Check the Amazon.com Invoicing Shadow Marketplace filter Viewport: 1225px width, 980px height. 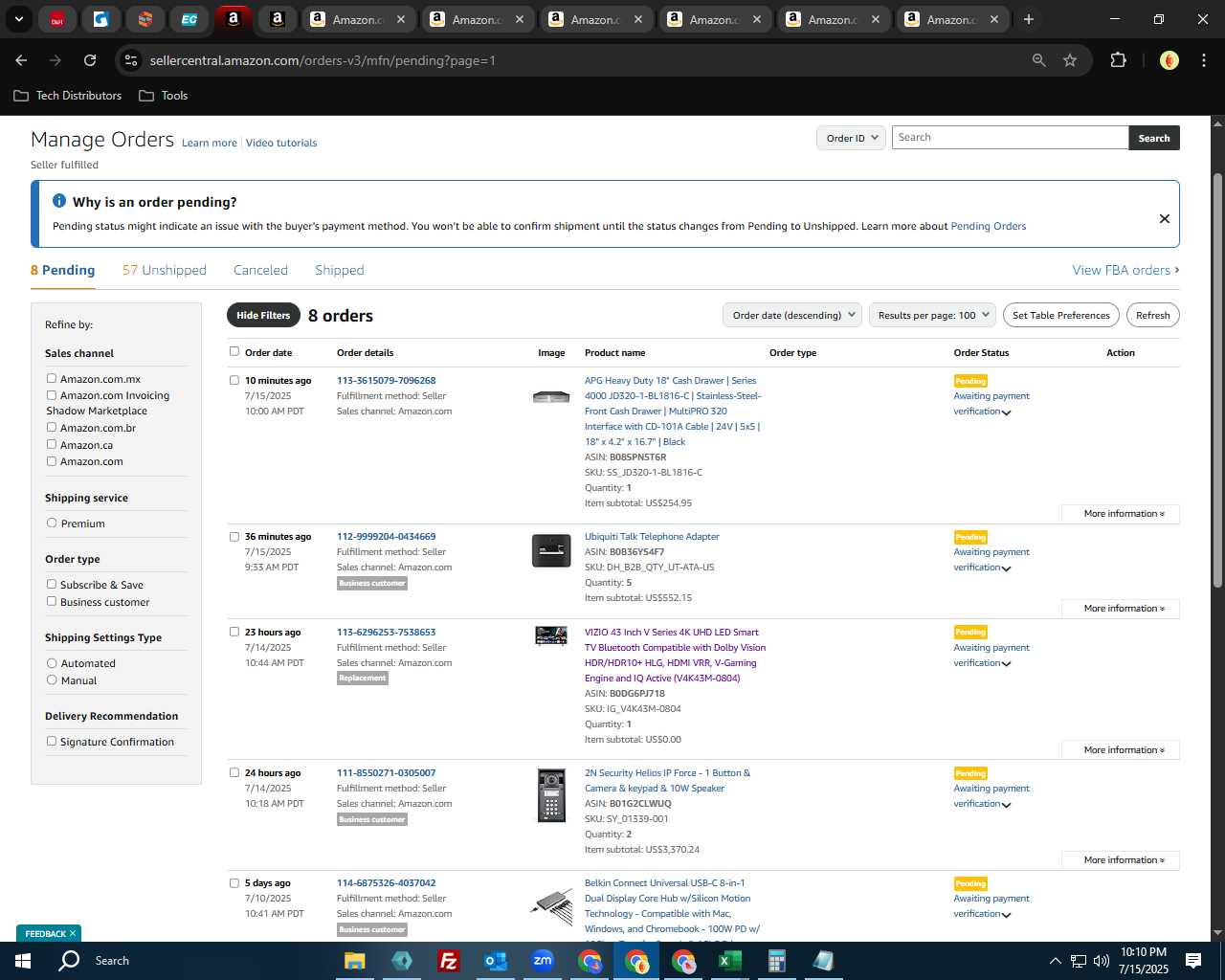pos(52,394)
